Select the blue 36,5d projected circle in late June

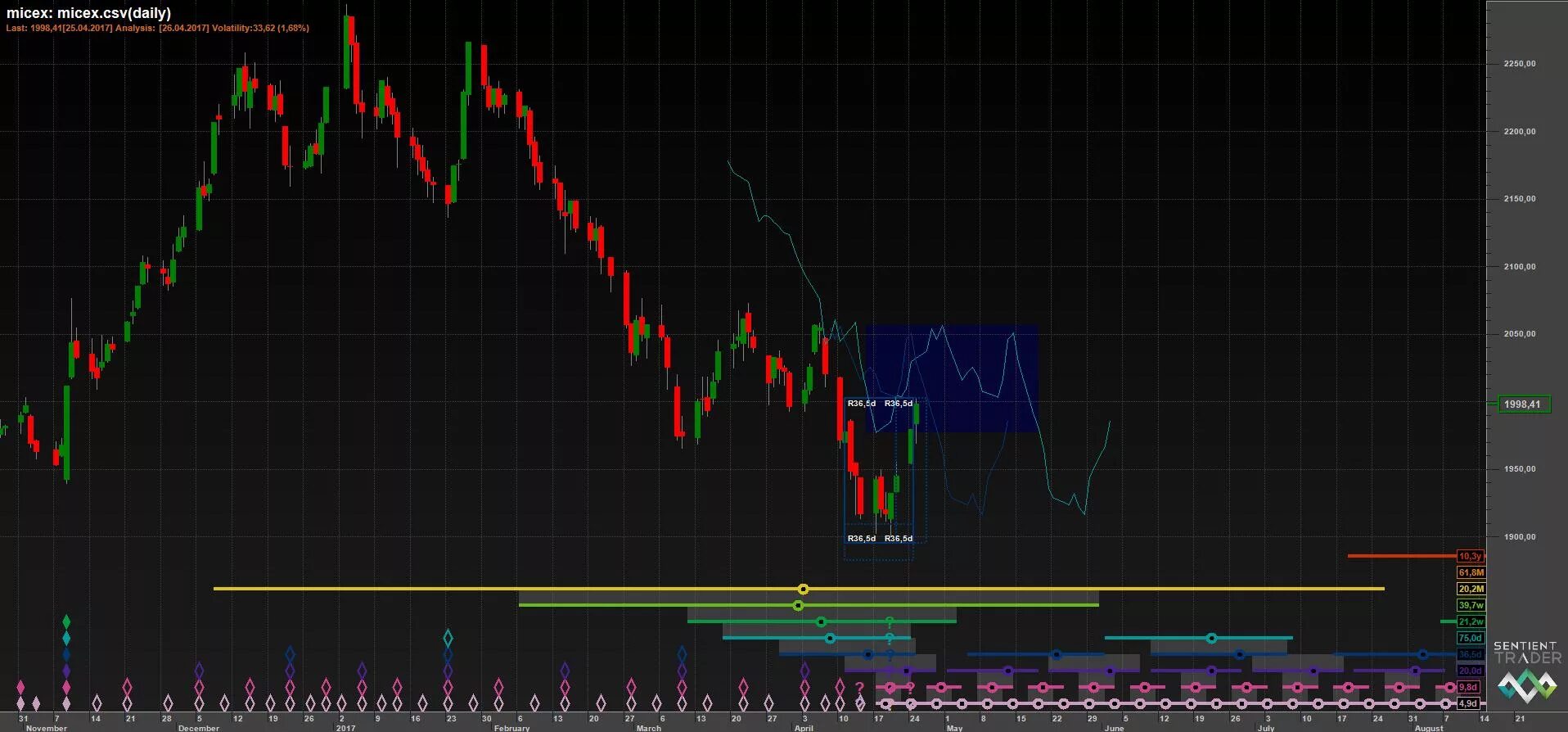pyautogui.click(x=1240, y=654)
